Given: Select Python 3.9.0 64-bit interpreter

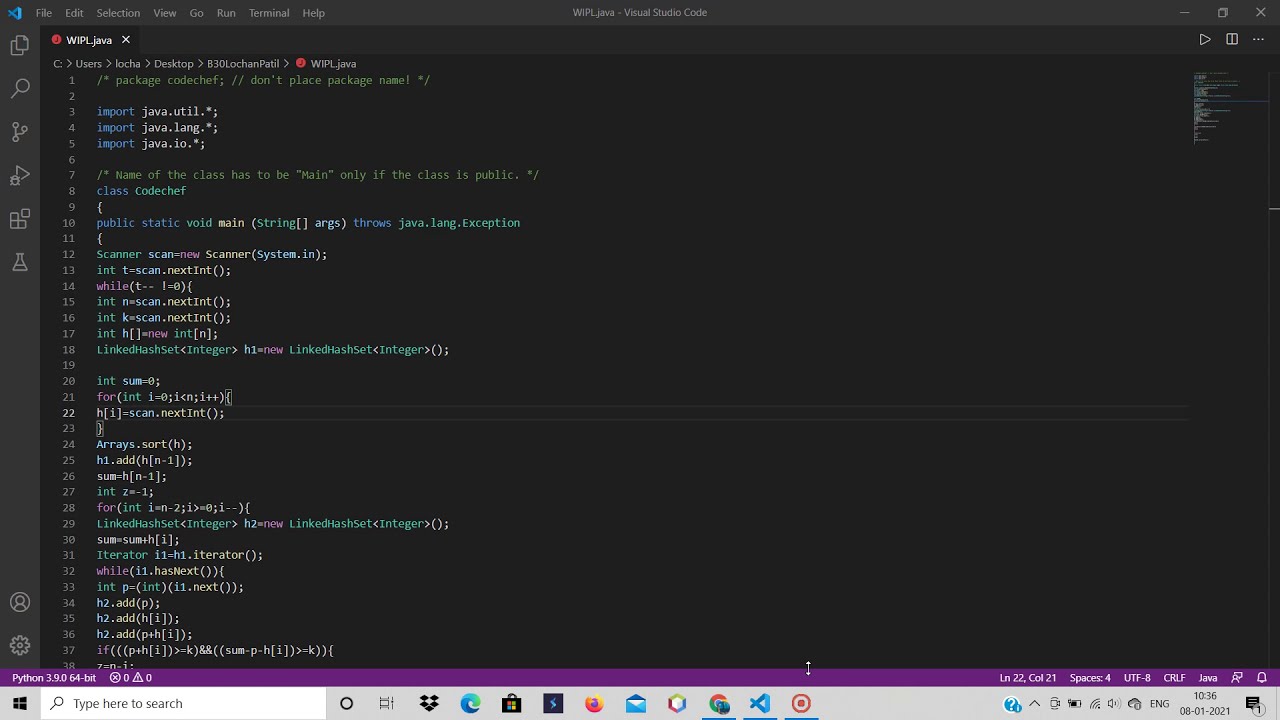Looking at the screenshot, I should pos(54,678).
